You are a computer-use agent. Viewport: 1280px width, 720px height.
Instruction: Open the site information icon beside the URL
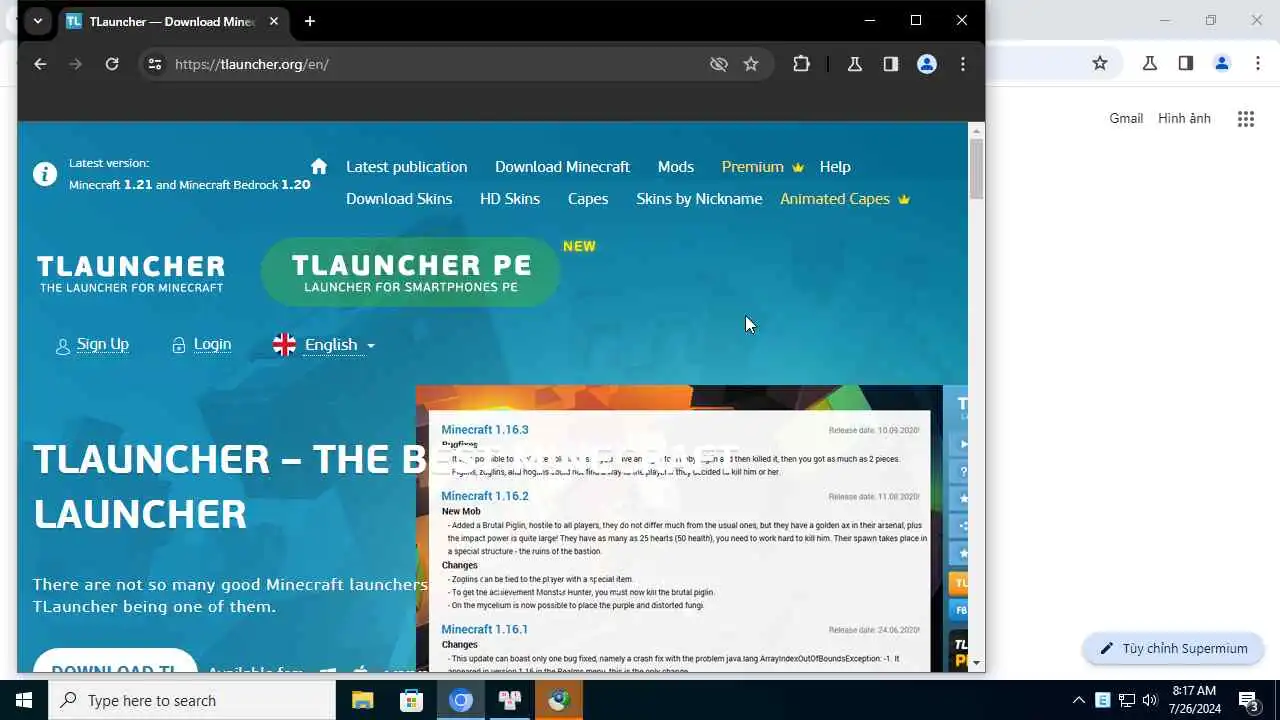point(155,64)
